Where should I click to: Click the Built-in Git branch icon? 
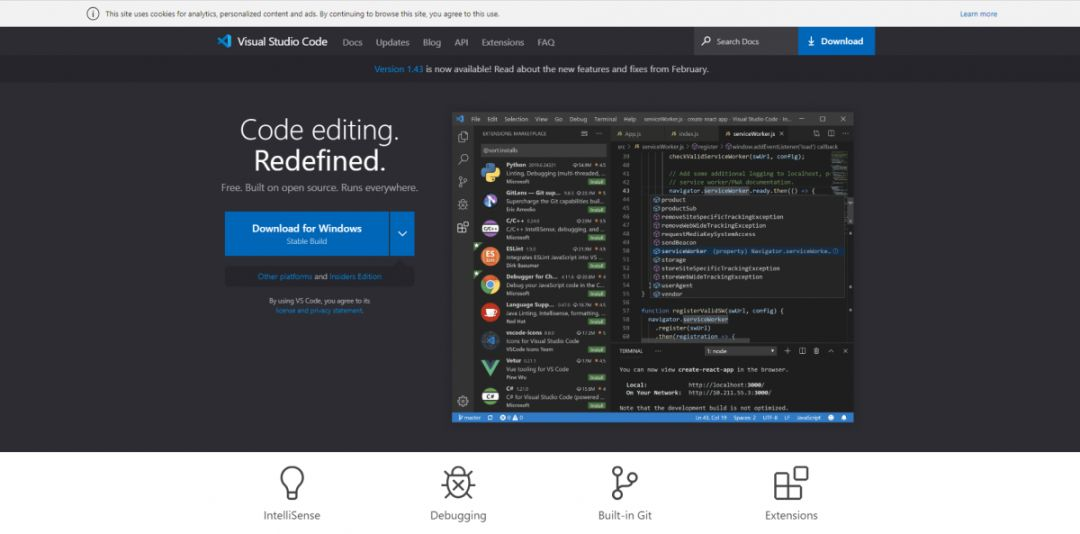point(624,483)
